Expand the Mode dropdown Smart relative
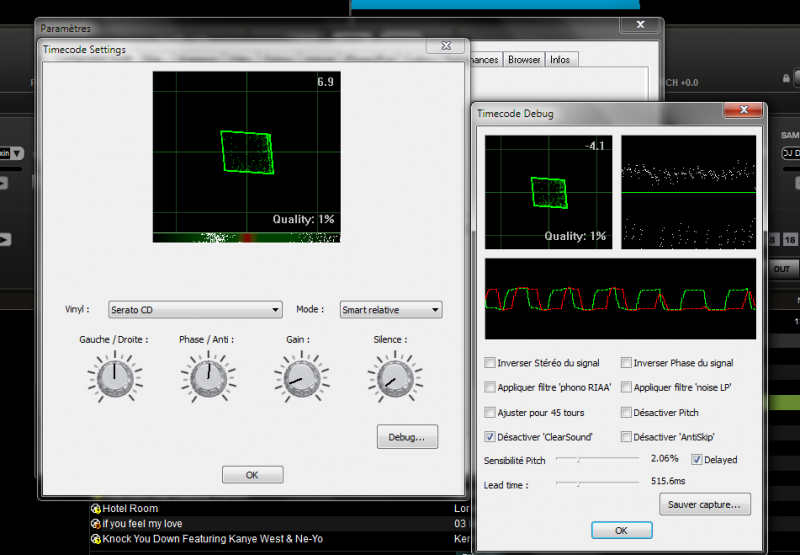 [x=391, y=310]
